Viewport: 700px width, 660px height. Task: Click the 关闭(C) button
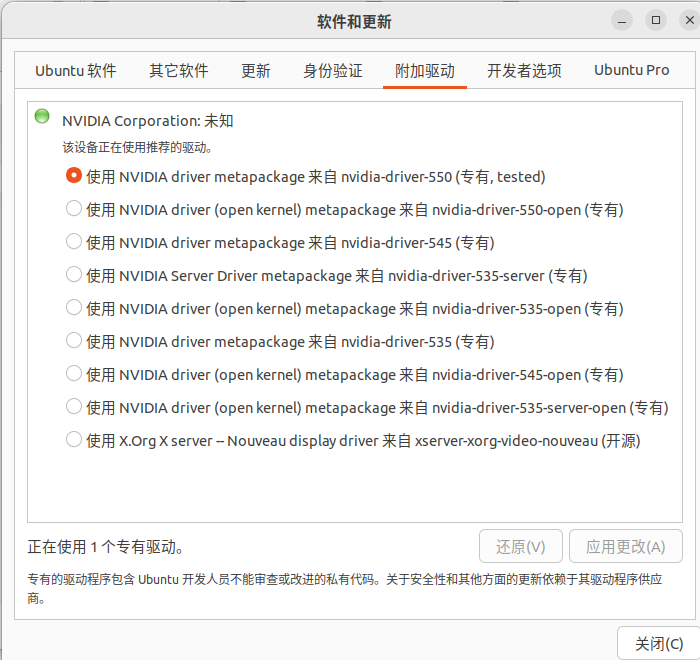pyautogui.click(x=658, y=643)
